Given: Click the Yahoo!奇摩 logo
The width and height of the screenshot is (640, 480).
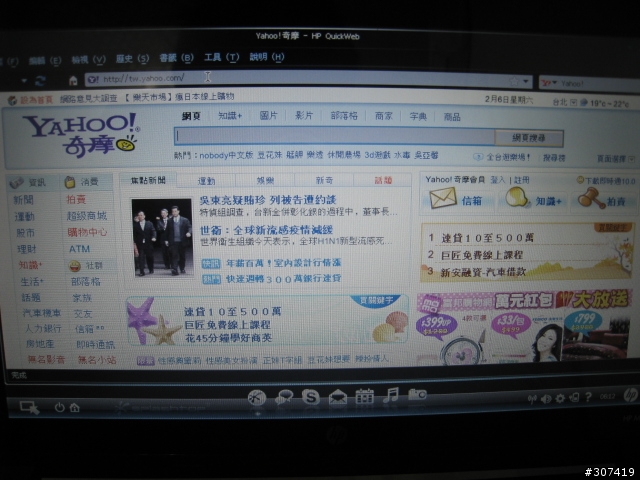Looking at the screenshot, I should pos(82,135).
